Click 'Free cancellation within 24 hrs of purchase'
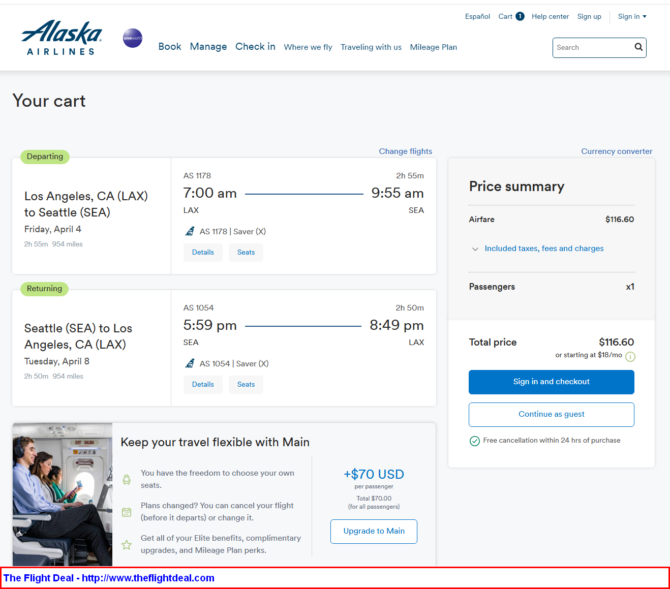Image resolution: width=670 pixels, height=589 pixels. [x=551, y=440]
